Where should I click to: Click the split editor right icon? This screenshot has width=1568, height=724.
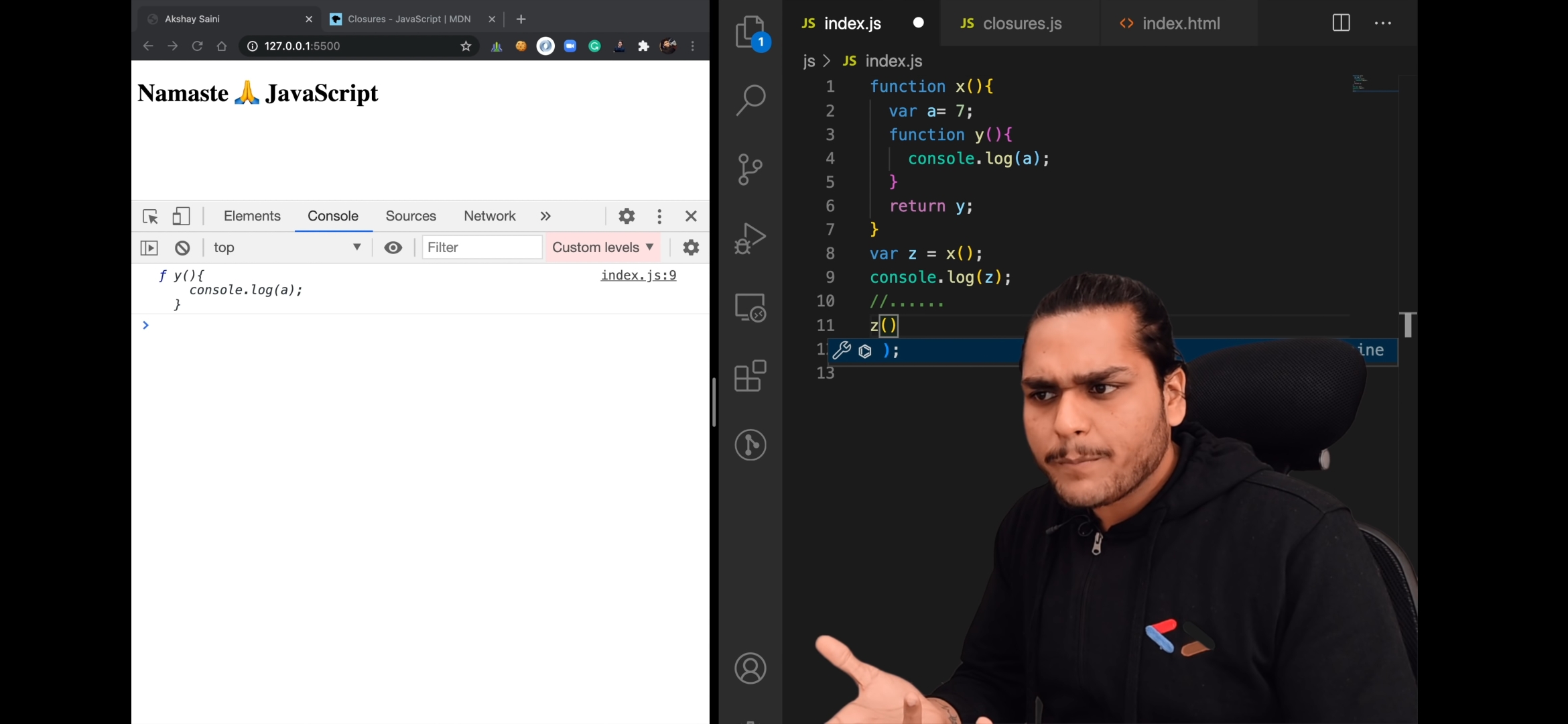click(1341, 23)
